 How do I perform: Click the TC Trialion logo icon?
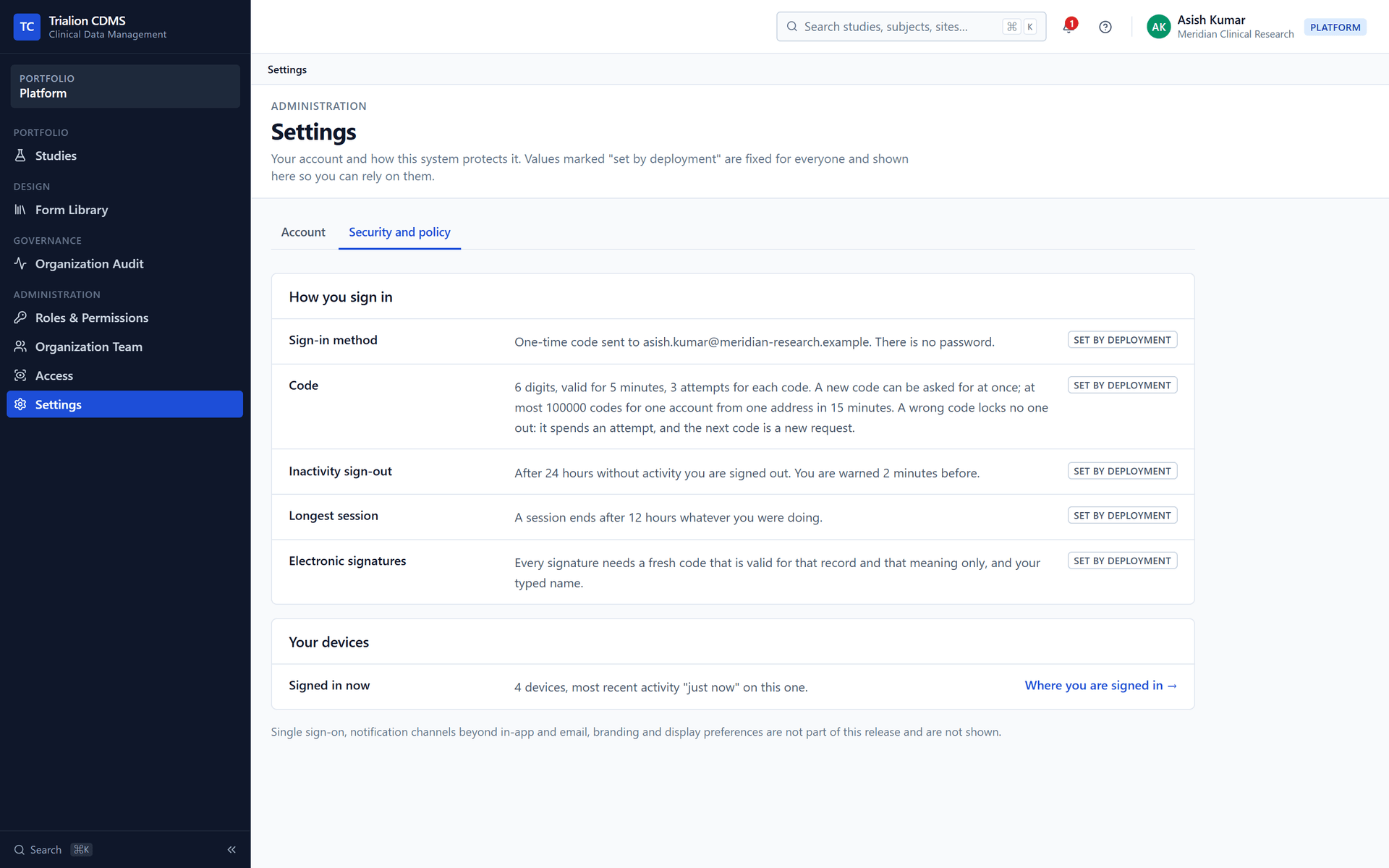(x=27, y=27)
